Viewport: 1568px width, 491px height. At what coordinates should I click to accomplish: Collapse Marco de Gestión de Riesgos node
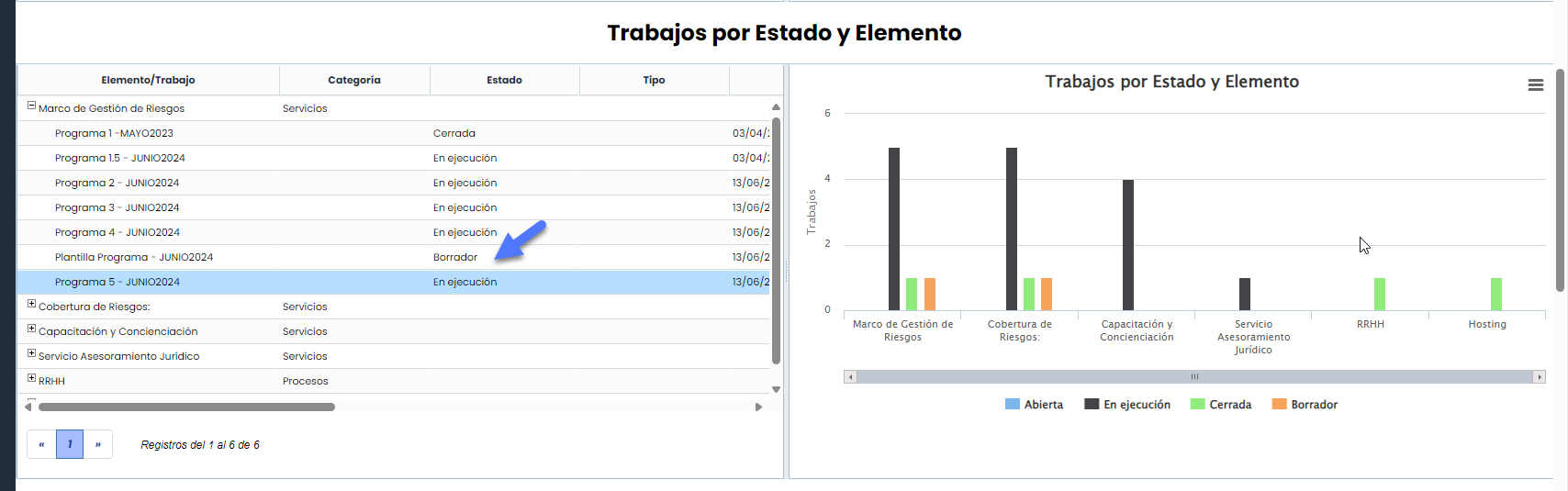pos(31,106)
